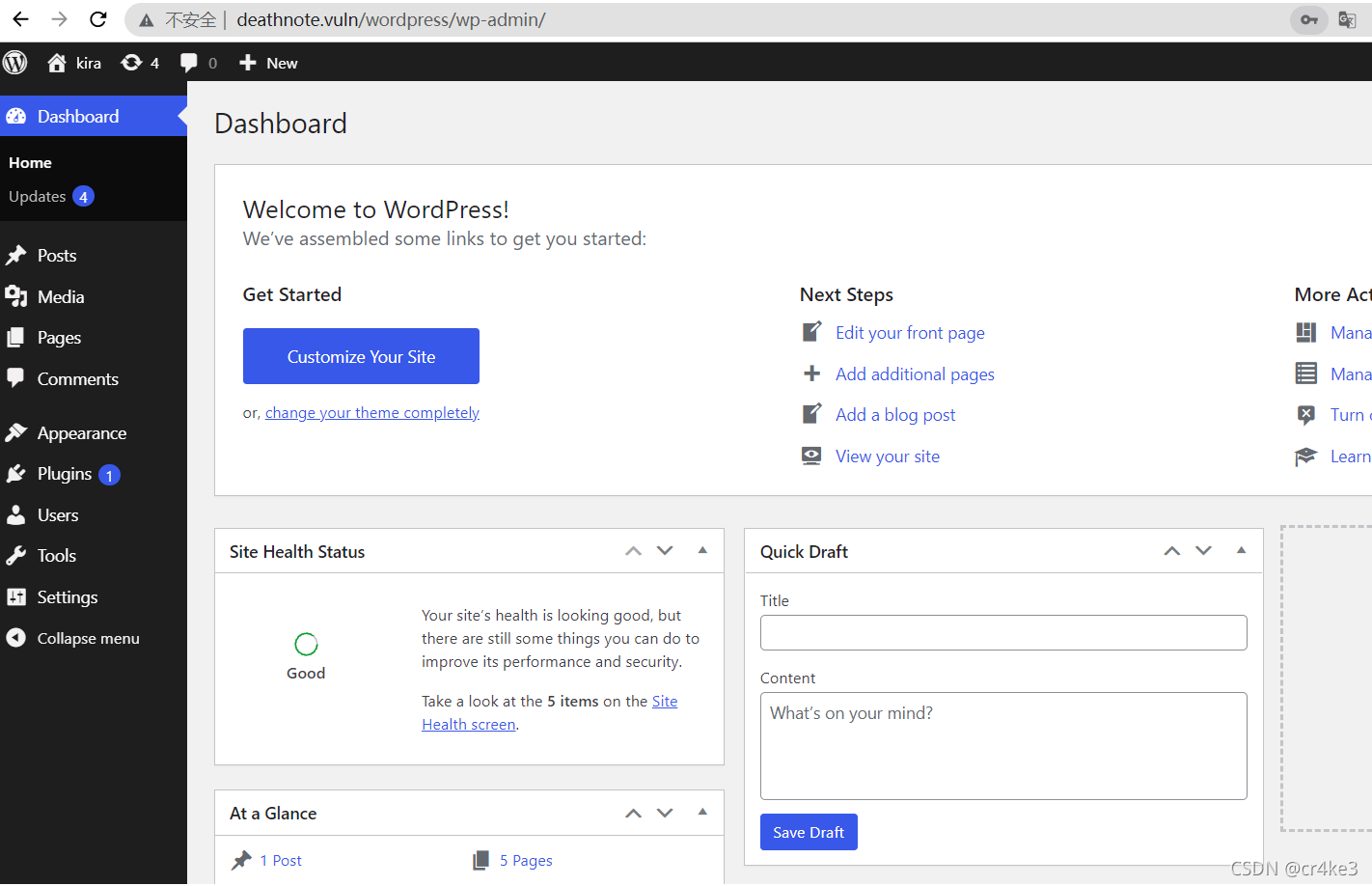Screen dimensions: 1372x886
Task: Click the pin icon beside 1 Post
Action: [241, 860]
